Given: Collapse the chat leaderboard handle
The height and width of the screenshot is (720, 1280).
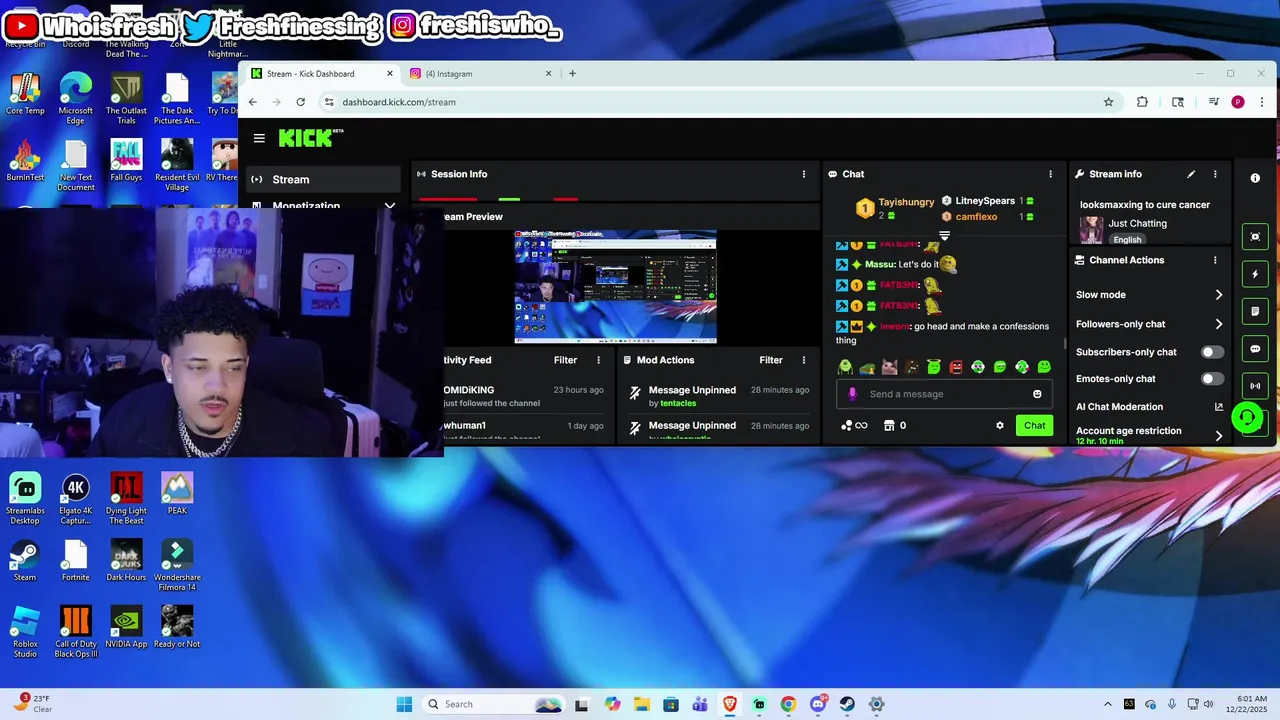Looking at the screenshot, I should pyautogui.click(x=944, y=236).
